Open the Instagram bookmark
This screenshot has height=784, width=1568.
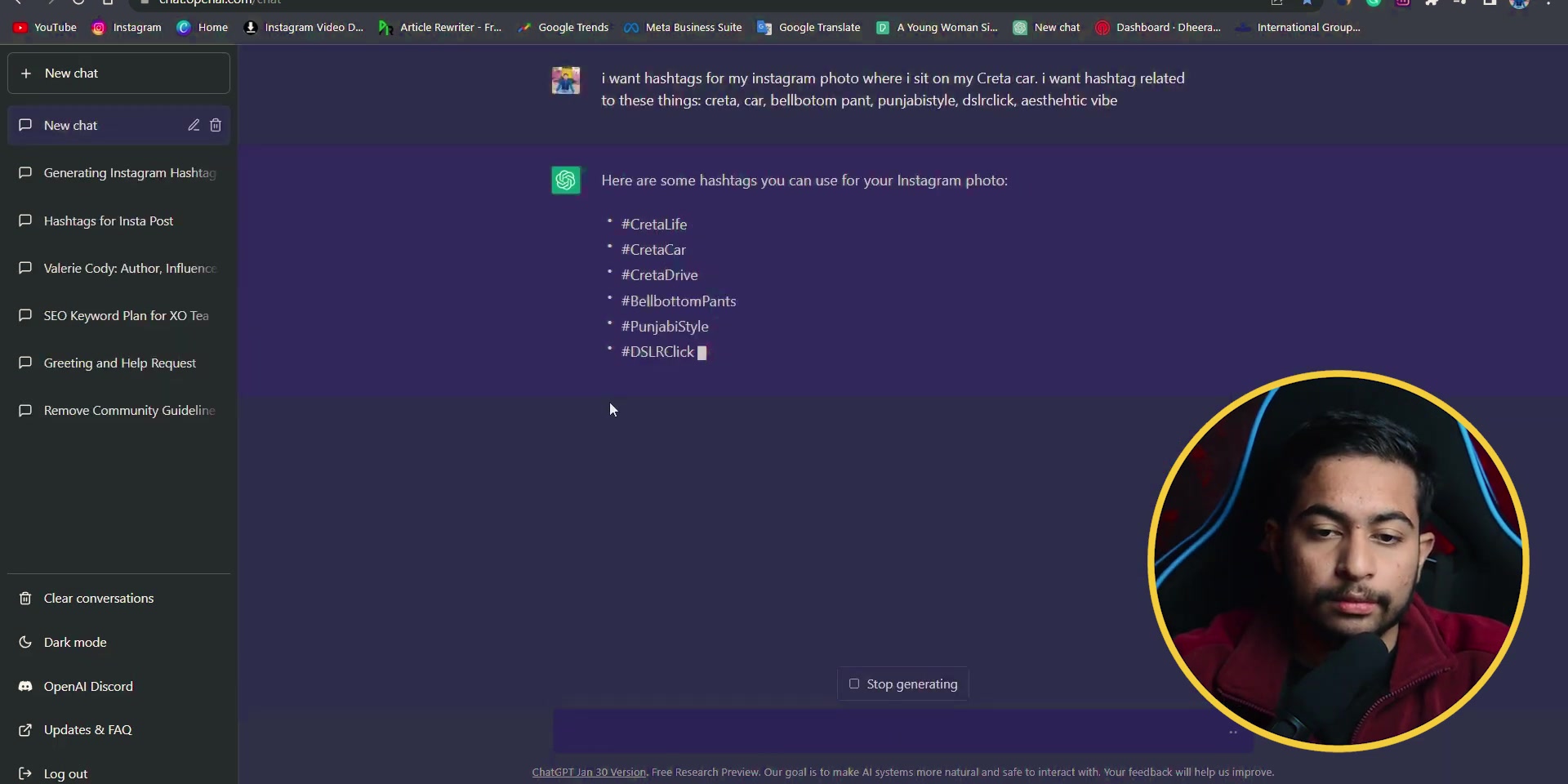click(x=127, y=27)
